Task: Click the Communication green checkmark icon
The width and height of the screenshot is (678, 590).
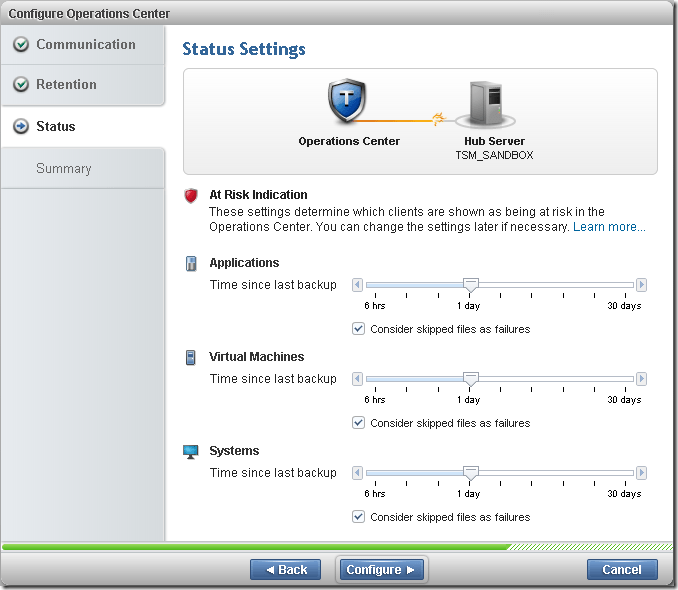Action: point(21,45)
